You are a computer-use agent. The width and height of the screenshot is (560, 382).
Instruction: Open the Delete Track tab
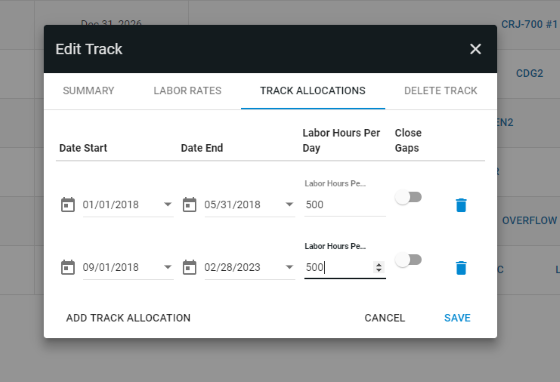point(440,91)
